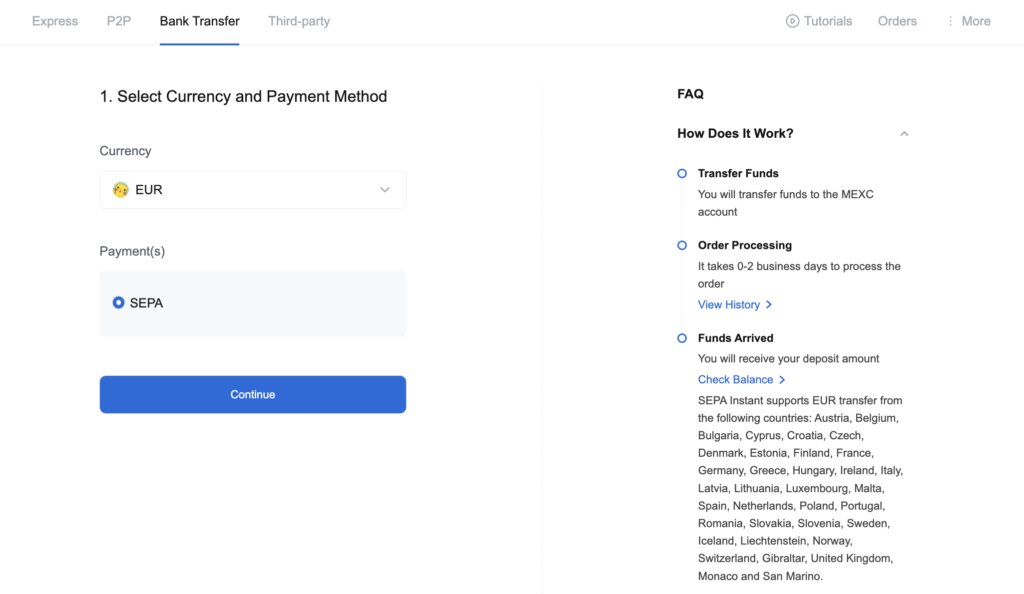This screenshot has height=594, width=1024.
Task: Click the Check Balance arrow icon
Action: click(782, 379)
